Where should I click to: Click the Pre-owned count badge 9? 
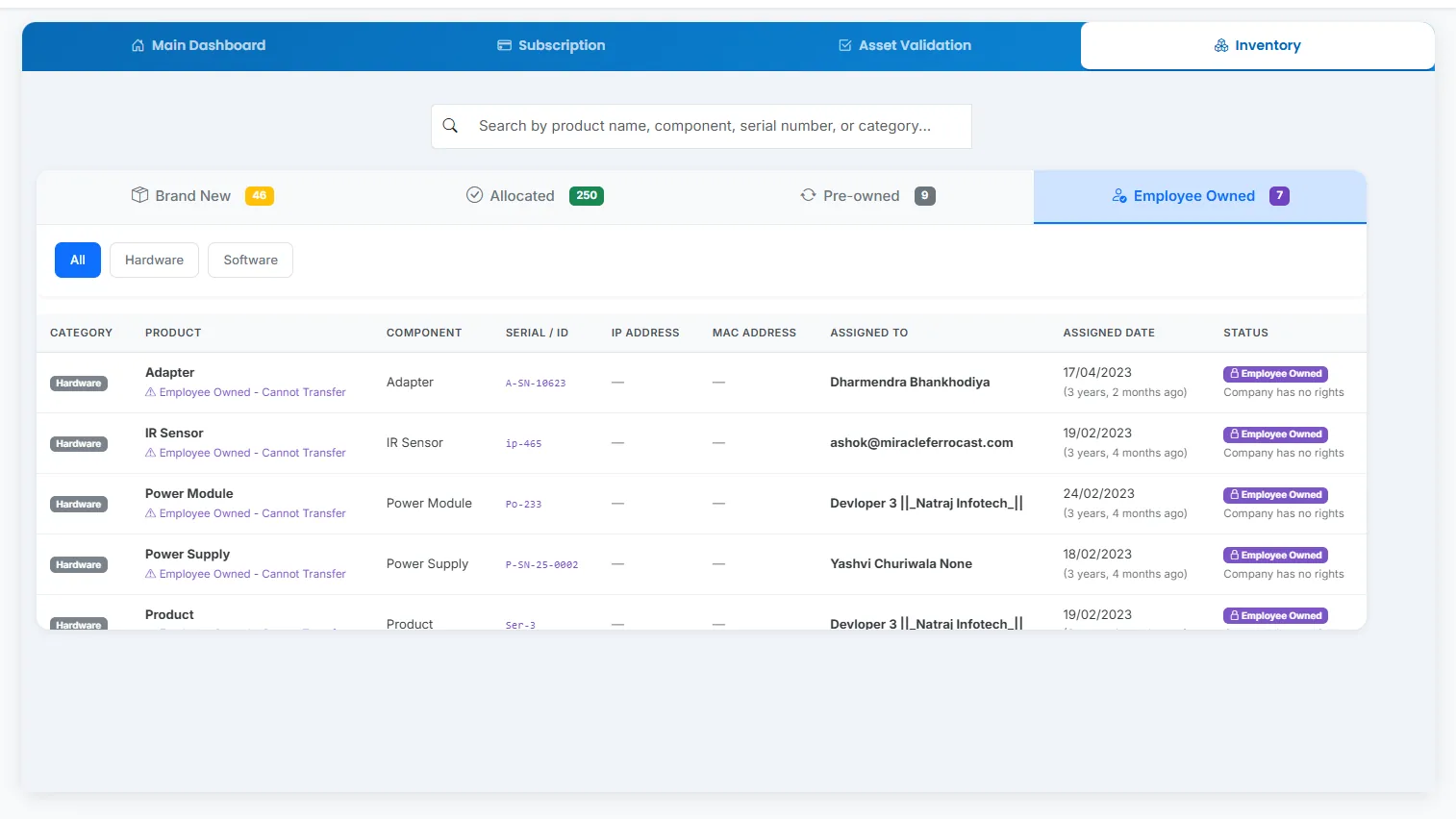(x=925, y=196)
